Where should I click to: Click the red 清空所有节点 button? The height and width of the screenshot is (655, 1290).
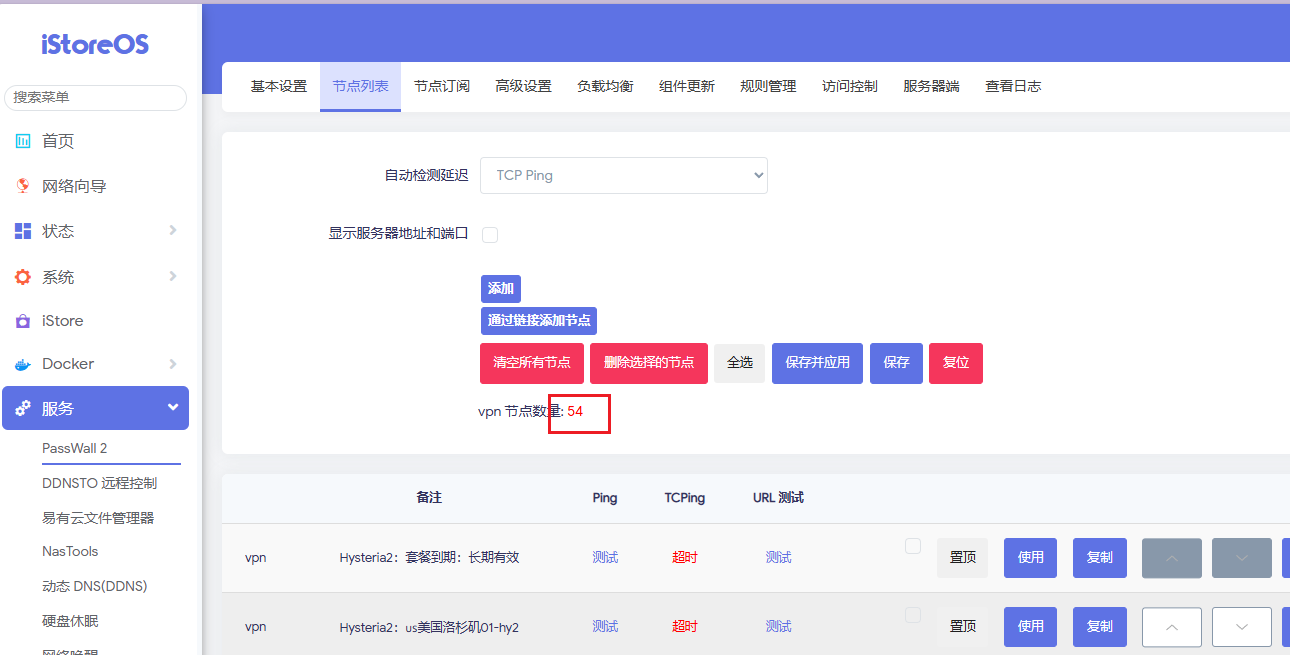[x=532, y=363]
